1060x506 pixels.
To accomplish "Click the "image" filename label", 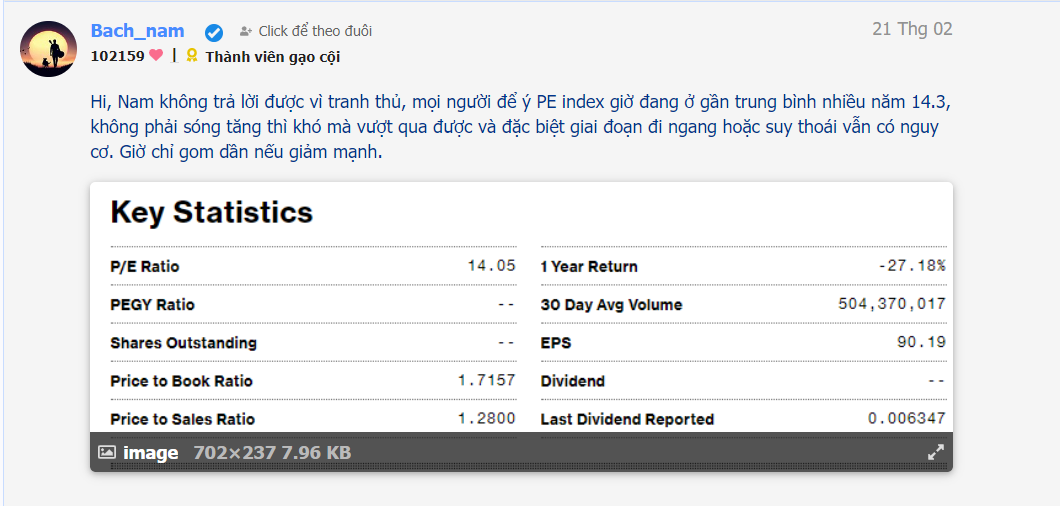I will tap(150, 453).
